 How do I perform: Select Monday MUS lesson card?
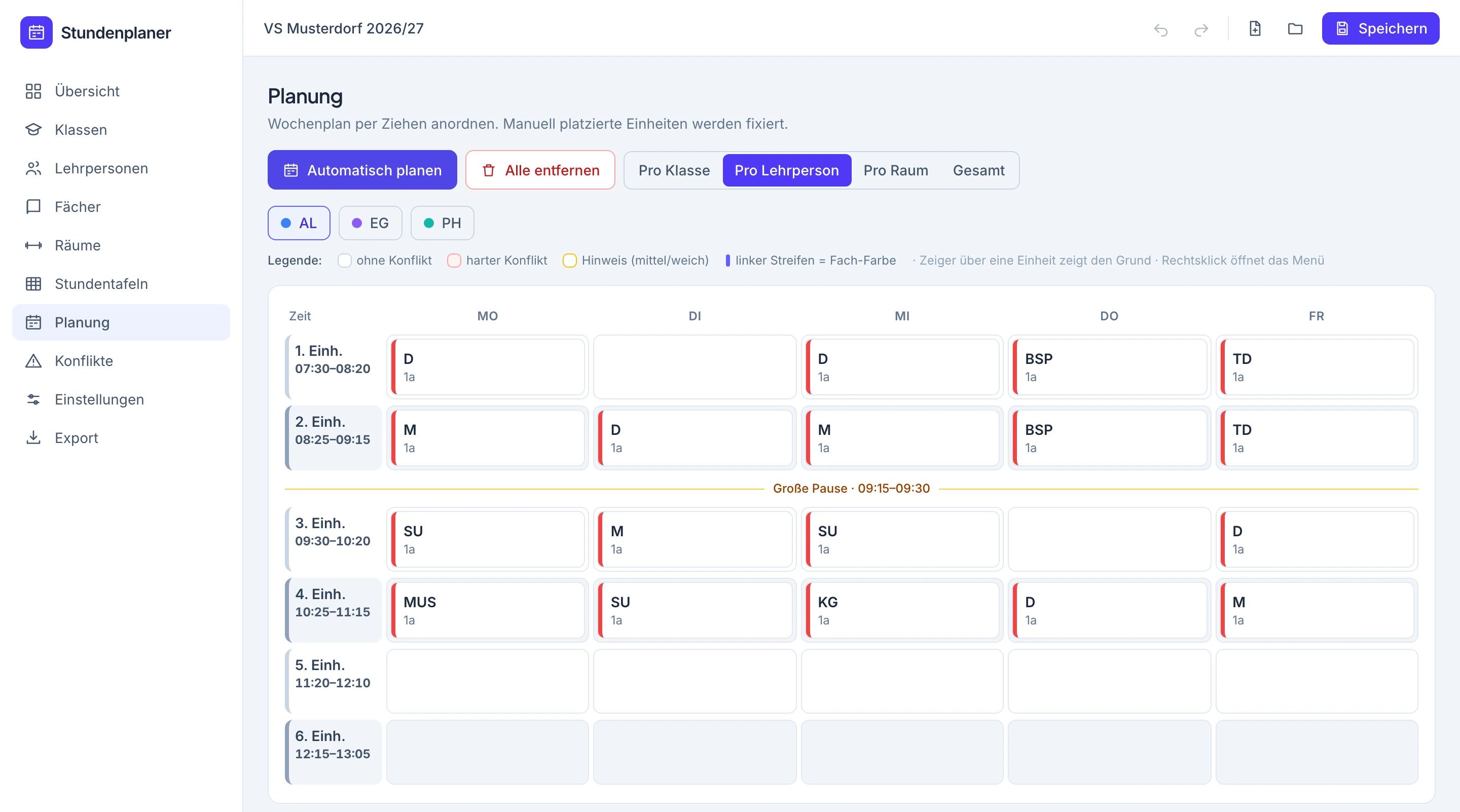click(x=487, y=610)
